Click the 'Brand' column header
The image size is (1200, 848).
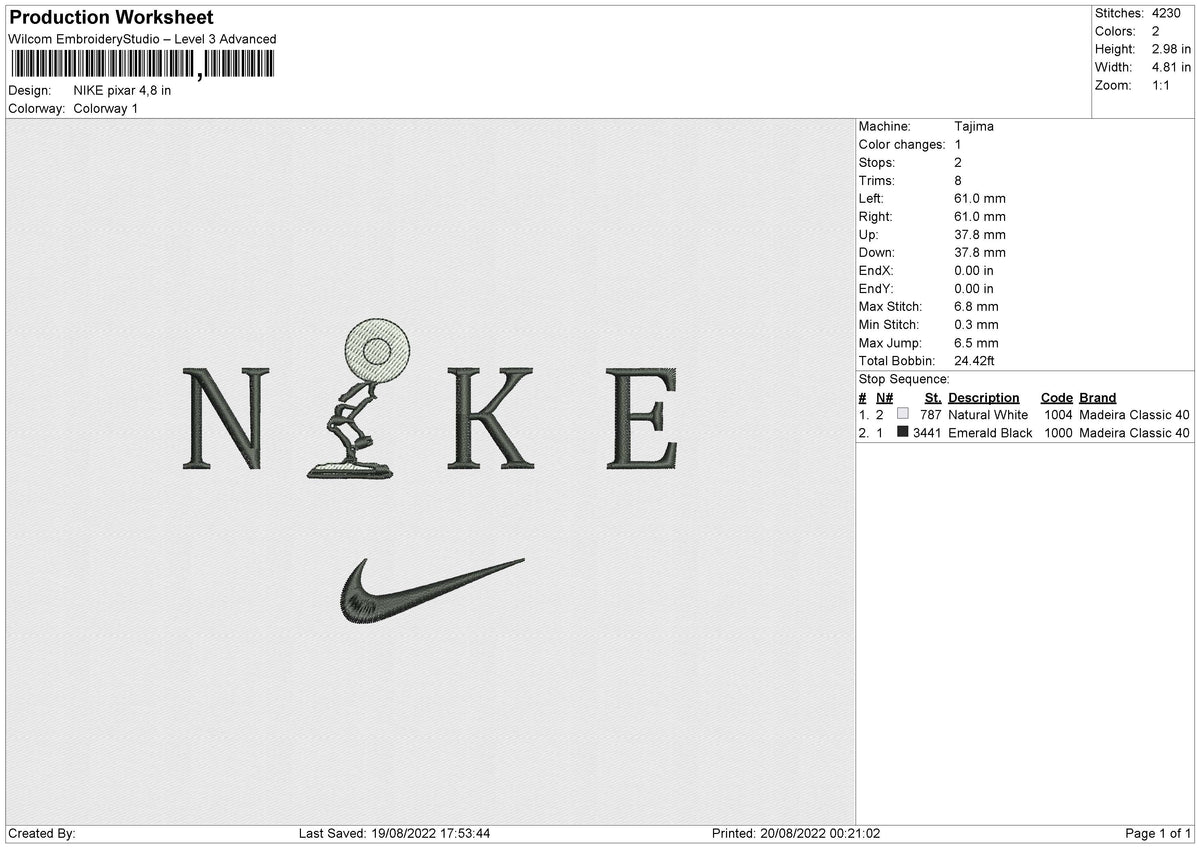coord(1098,398)
